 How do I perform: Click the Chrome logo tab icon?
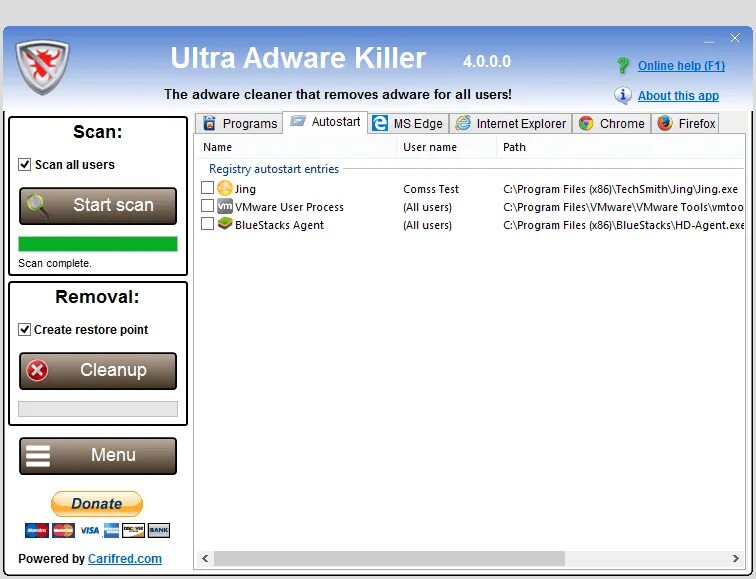pos(586,123)
